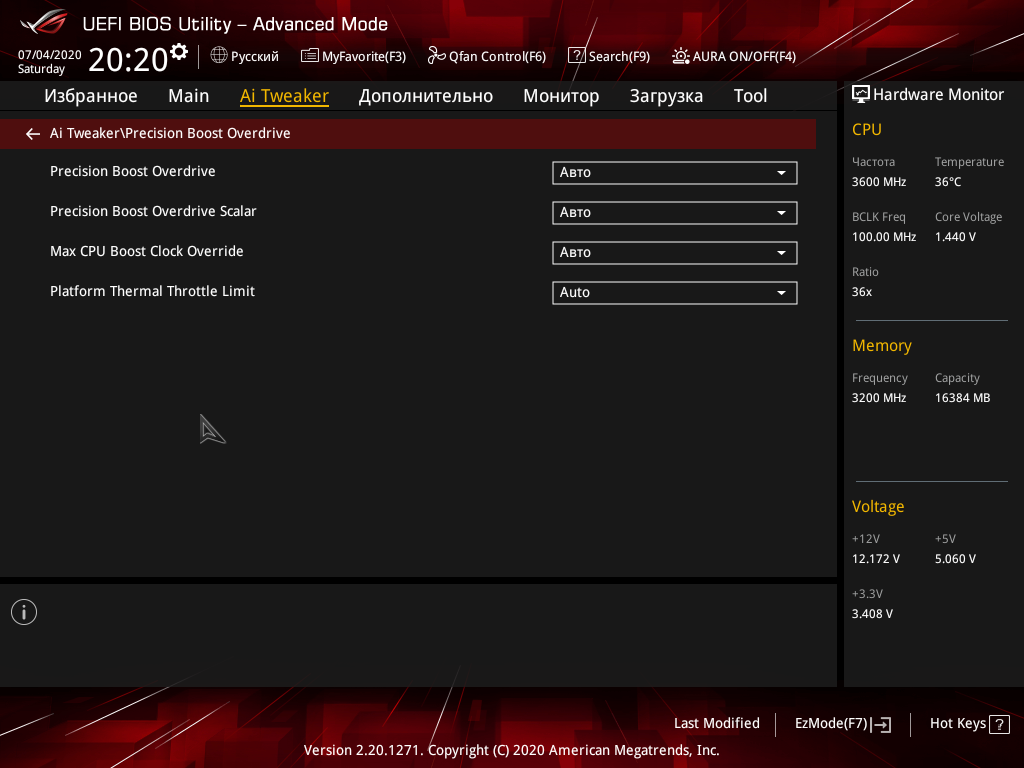Click the ROG logo icon
This screenshot has width=1024, height=768.
(44, 22)
